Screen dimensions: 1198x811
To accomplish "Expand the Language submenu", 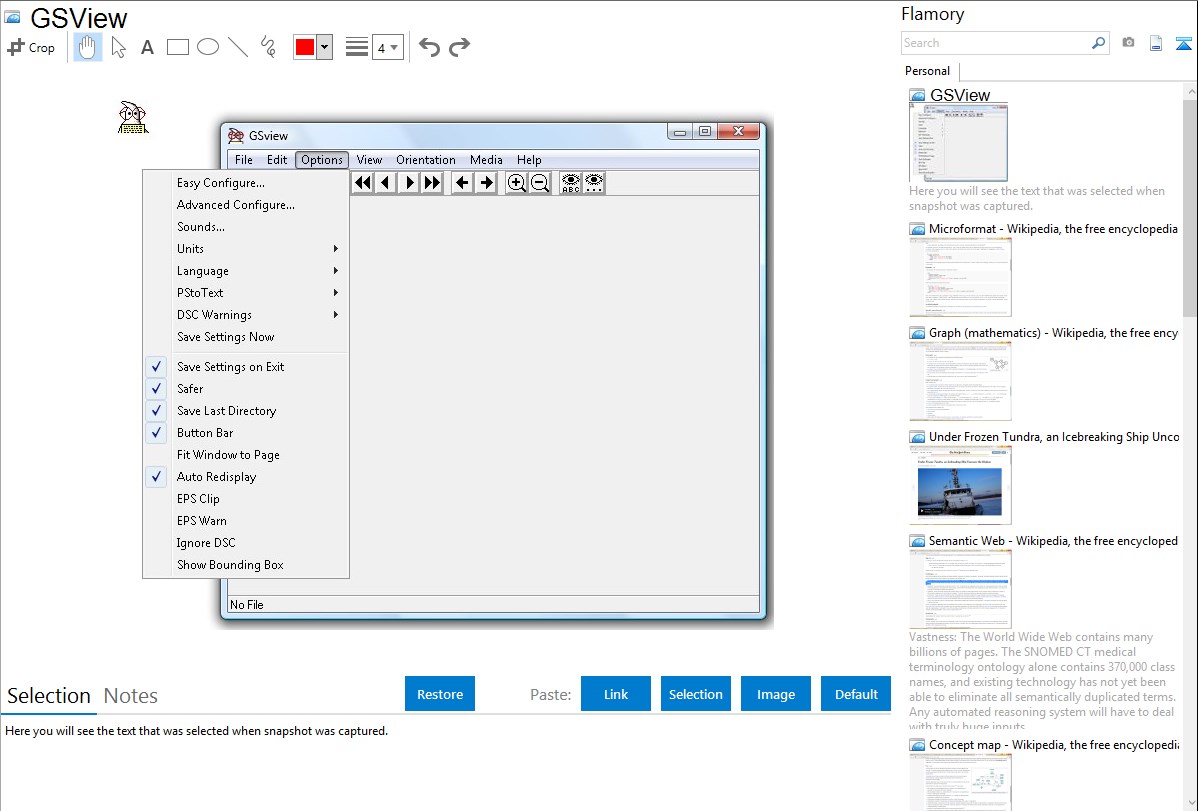I will (x=246, y=271).
